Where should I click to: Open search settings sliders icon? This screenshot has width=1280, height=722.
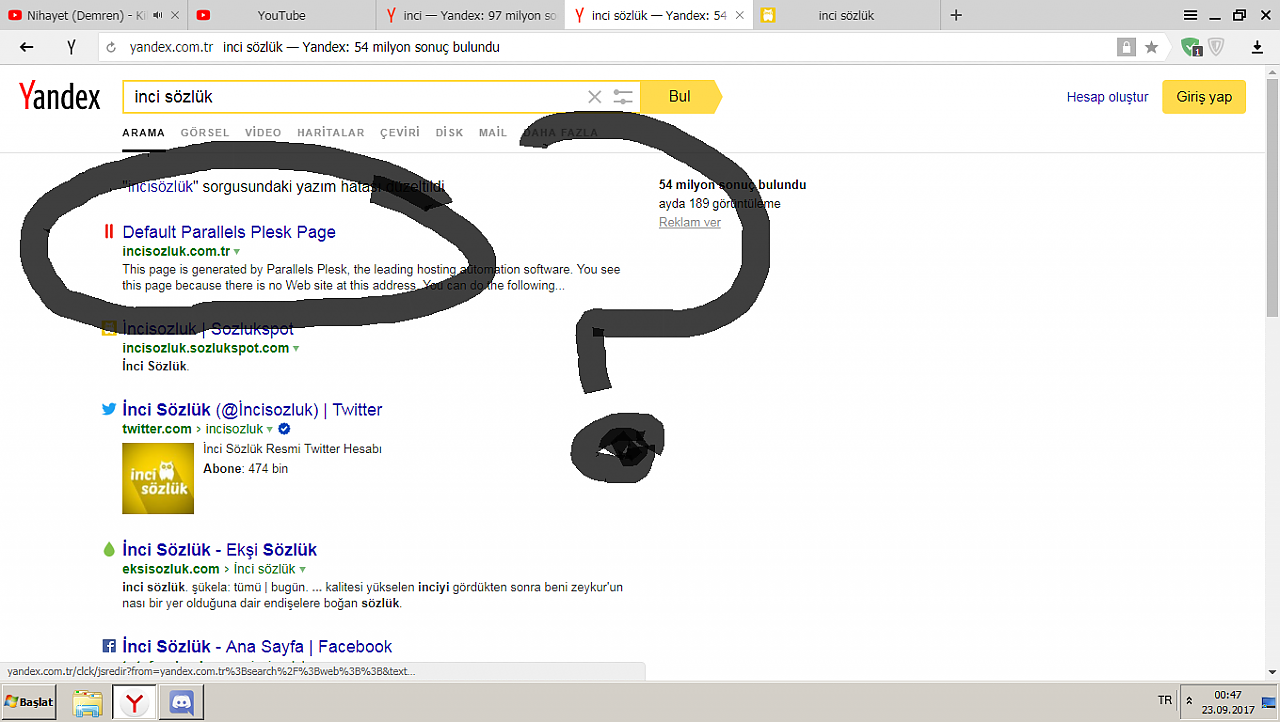click(x=623, y=97)
